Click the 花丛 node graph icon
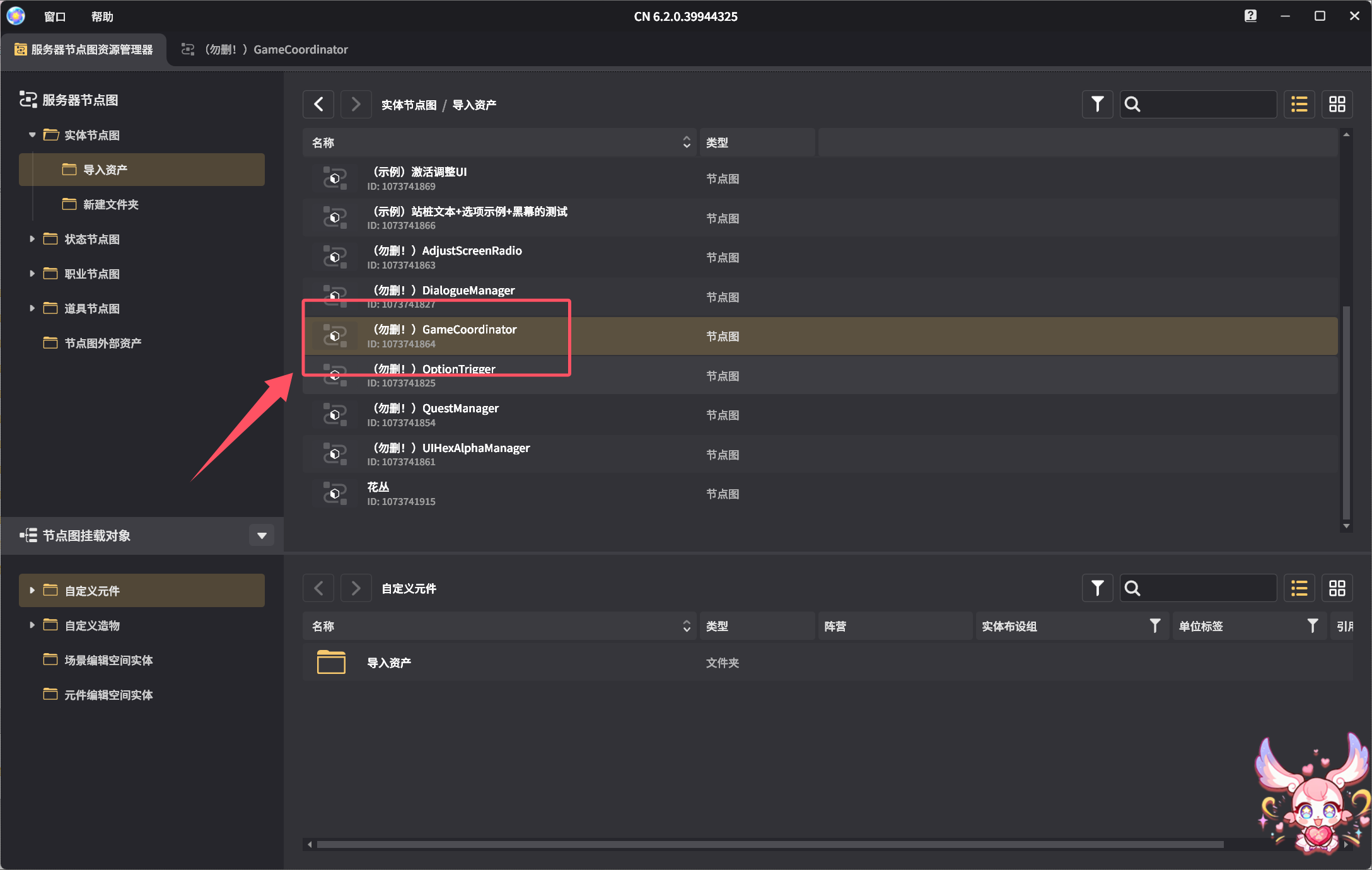Screen dimensions: 1372x870 coord(335,494)
